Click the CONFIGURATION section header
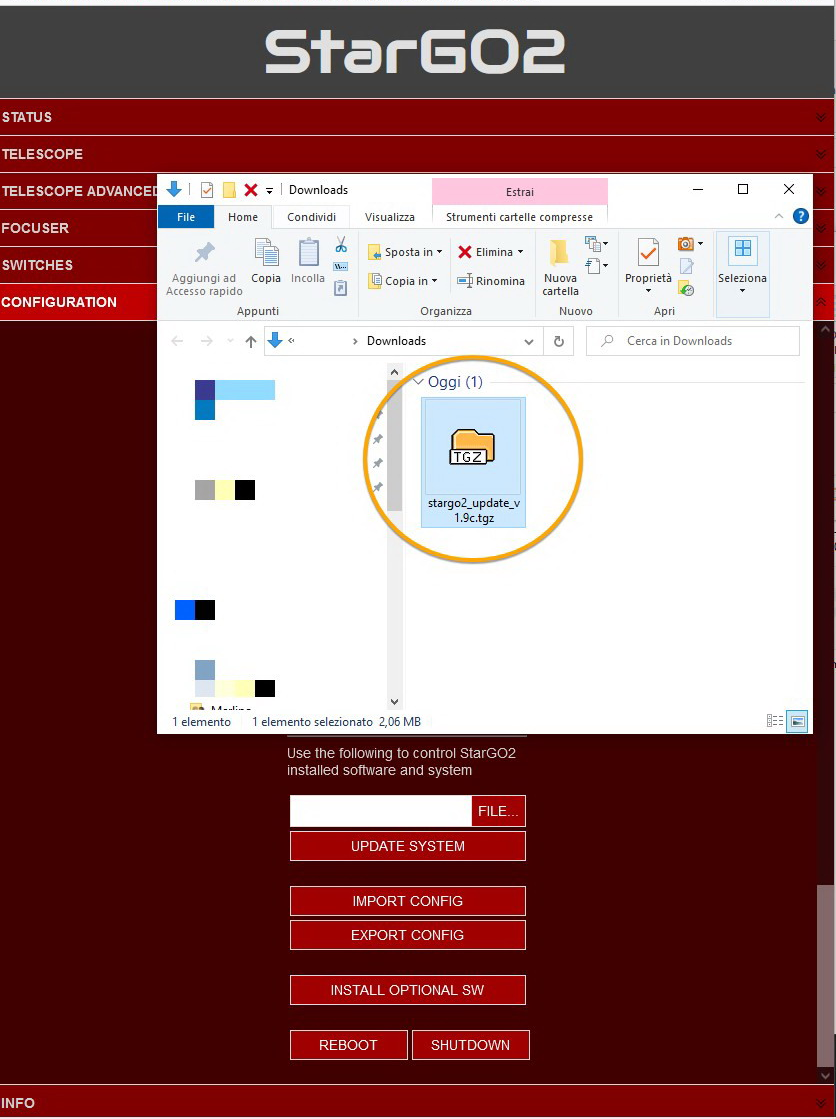The height and width of the screenshot is (1119, 836). [x=79, y=302]
